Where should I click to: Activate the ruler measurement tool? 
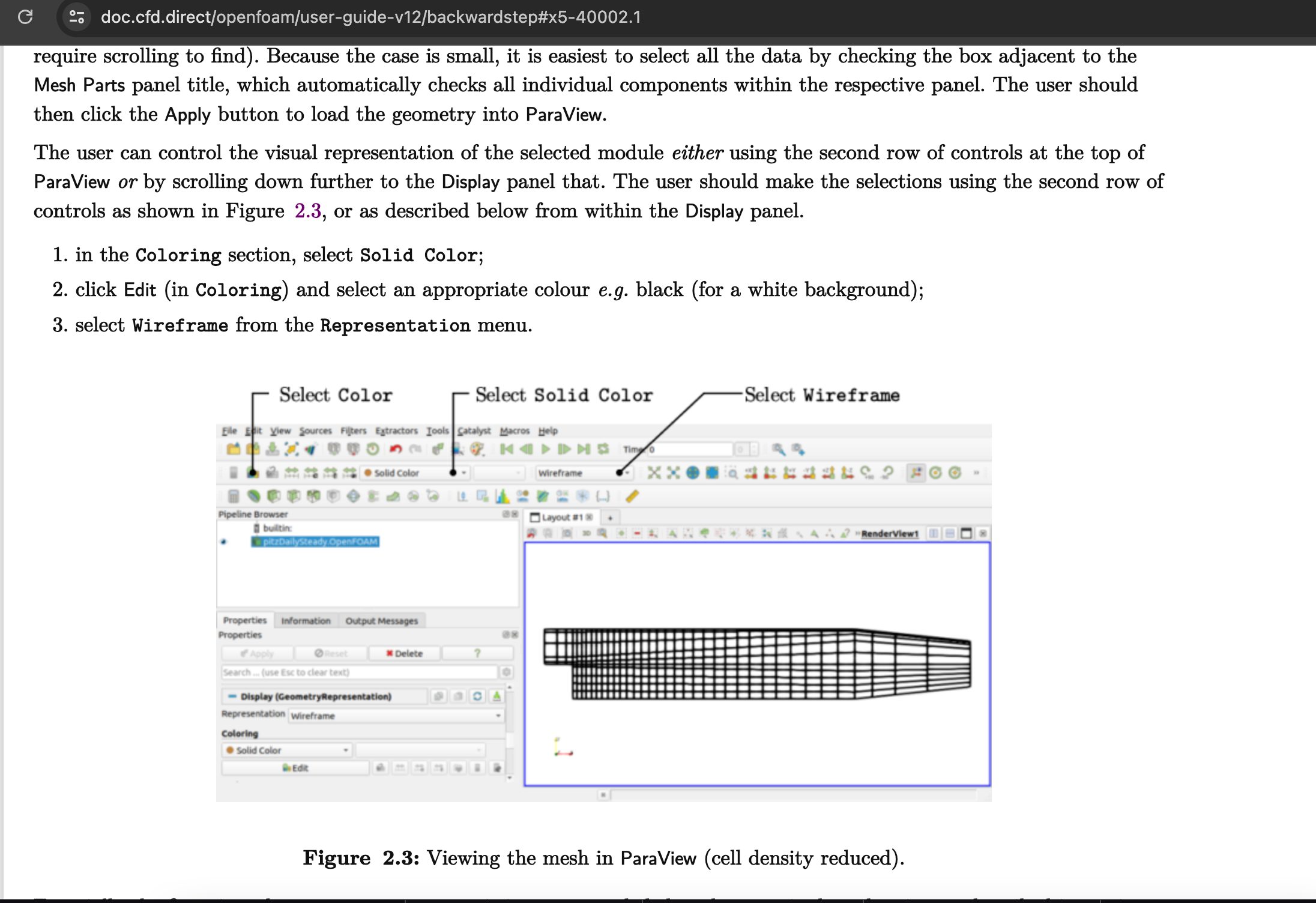tap(631, 496)
